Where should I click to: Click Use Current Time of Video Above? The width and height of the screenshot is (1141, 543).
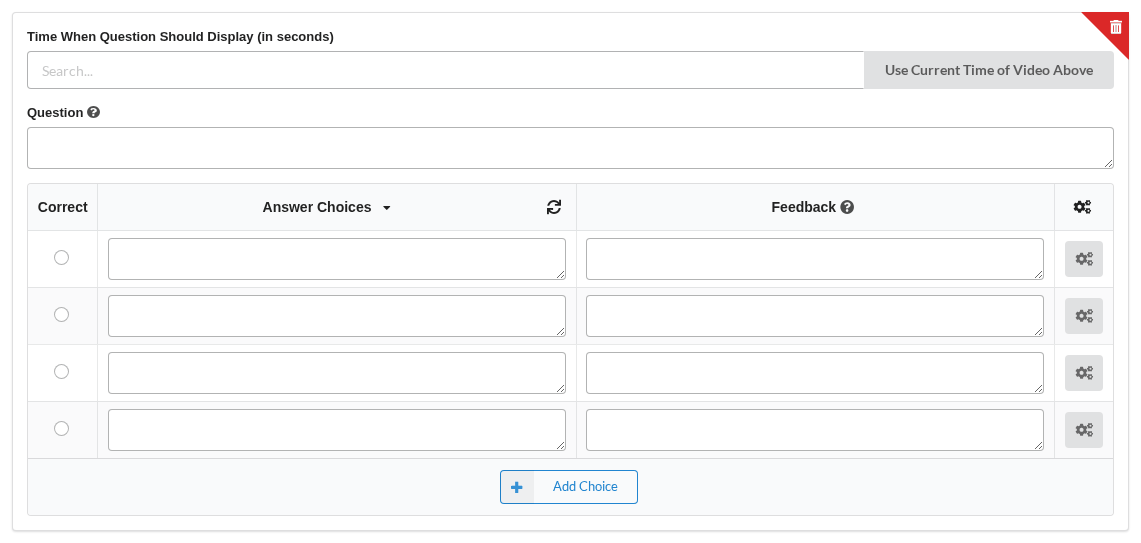[x=988, y=70]
